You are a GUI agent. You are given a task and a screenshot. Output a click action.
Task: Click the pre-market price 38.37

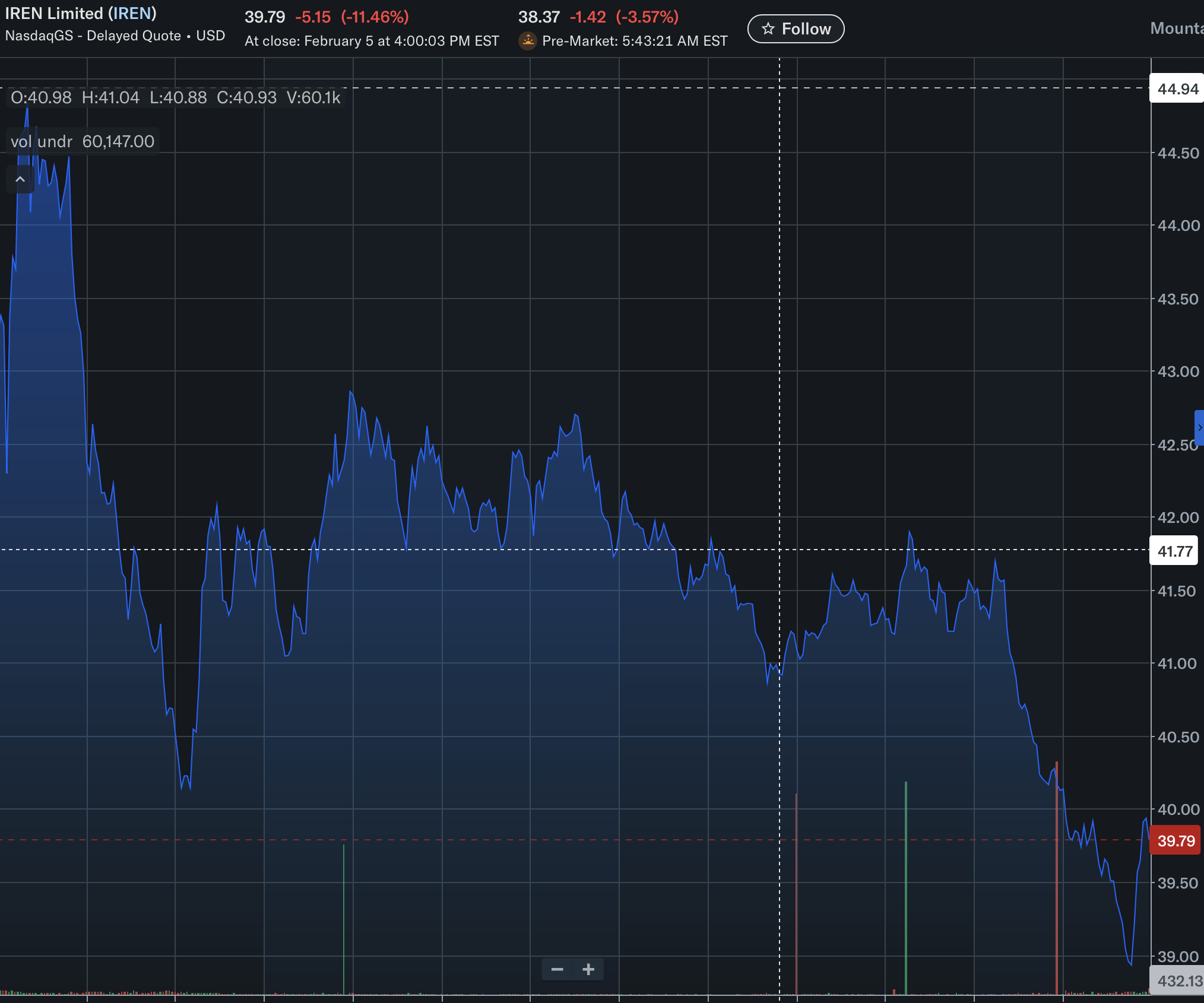tap(538, 17)
